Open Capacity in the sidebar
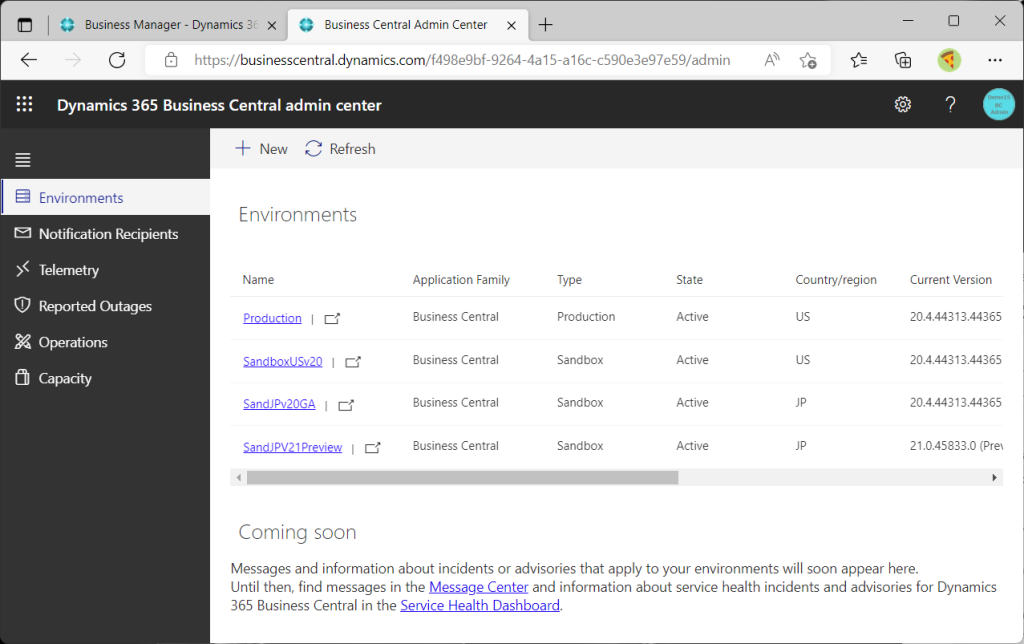 point(105,378)
